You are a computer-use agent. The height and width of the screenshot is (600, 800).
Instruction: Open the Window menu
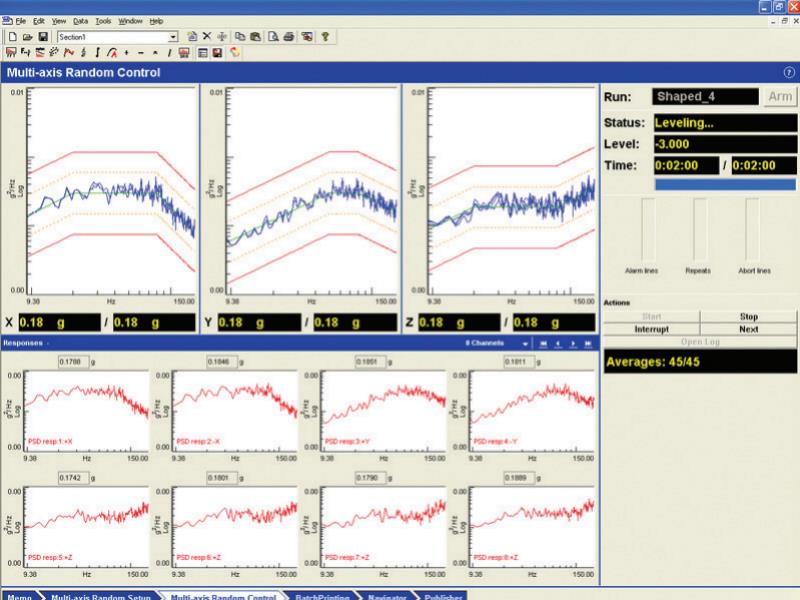point(130,21)
